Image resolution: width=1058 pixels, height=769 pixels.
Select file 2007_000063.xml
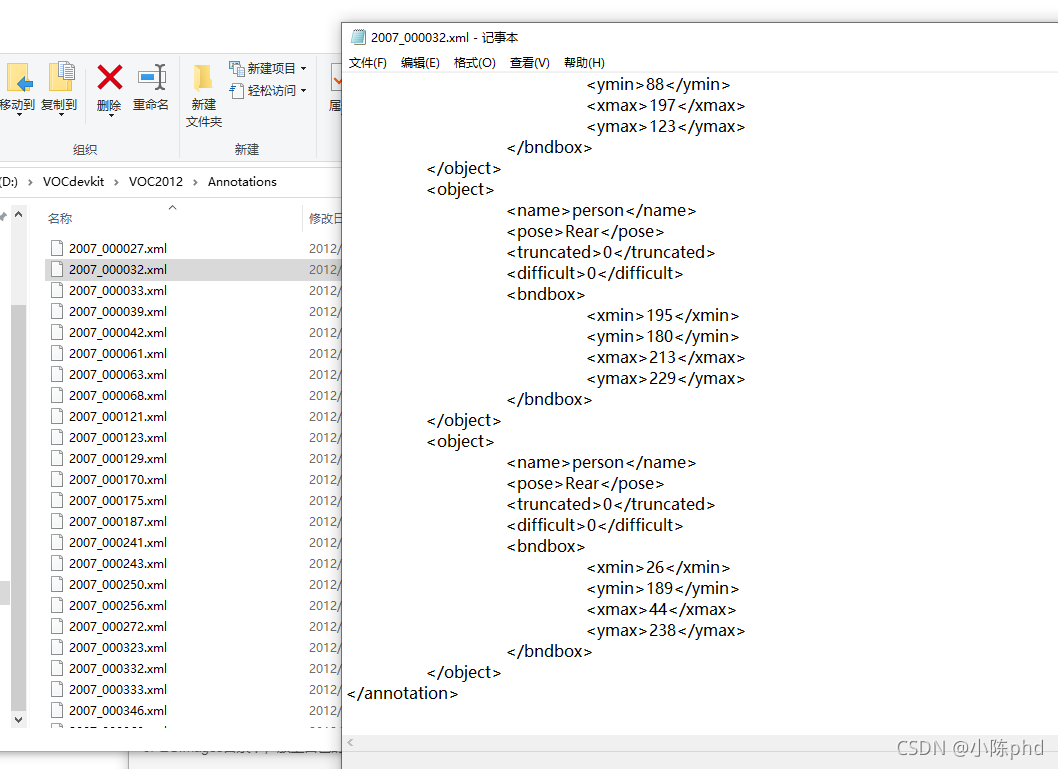point(117,374)
